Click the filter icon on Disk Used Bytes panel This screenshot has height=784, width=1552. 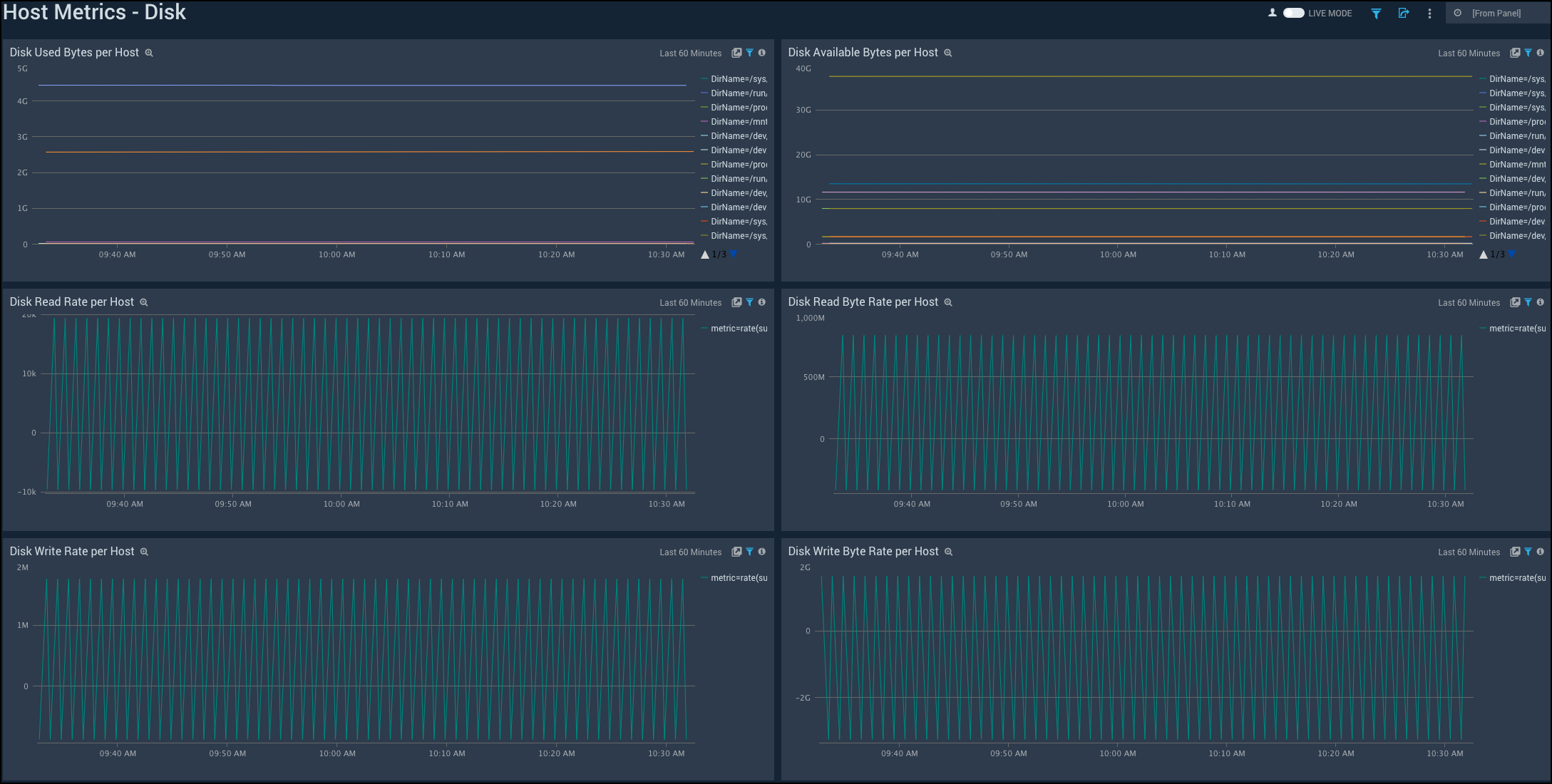(x=749, y=53)
